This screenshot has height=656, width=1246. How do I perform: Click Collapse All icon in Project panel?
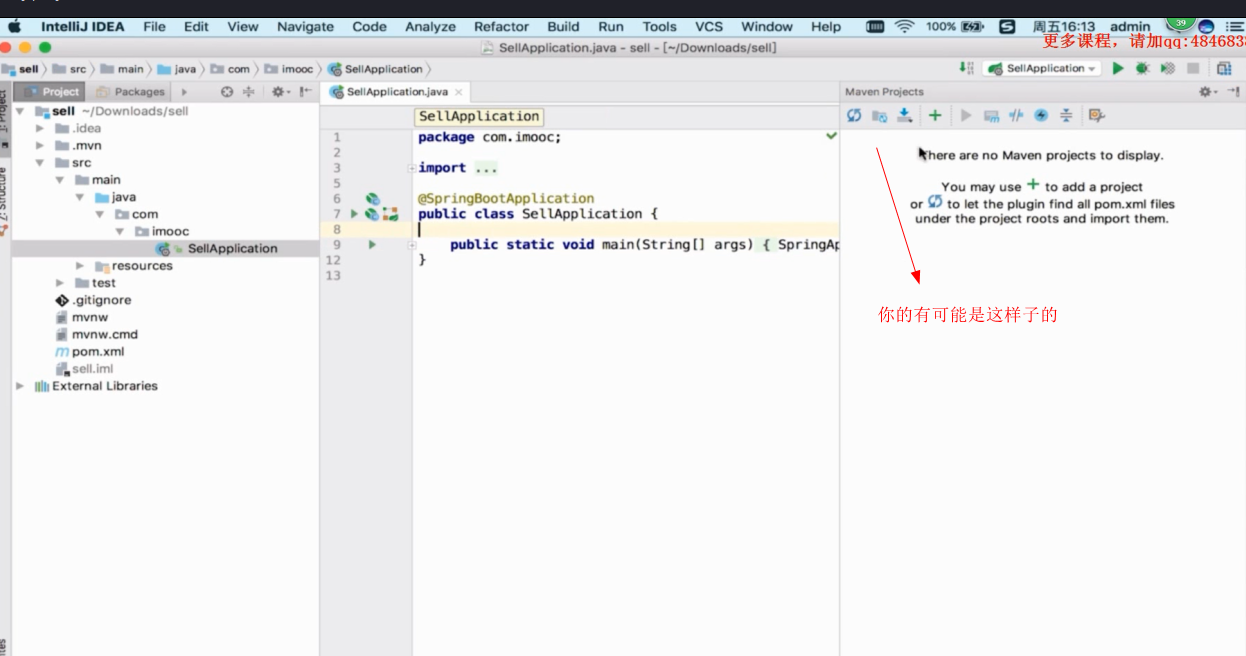point(248,92)
